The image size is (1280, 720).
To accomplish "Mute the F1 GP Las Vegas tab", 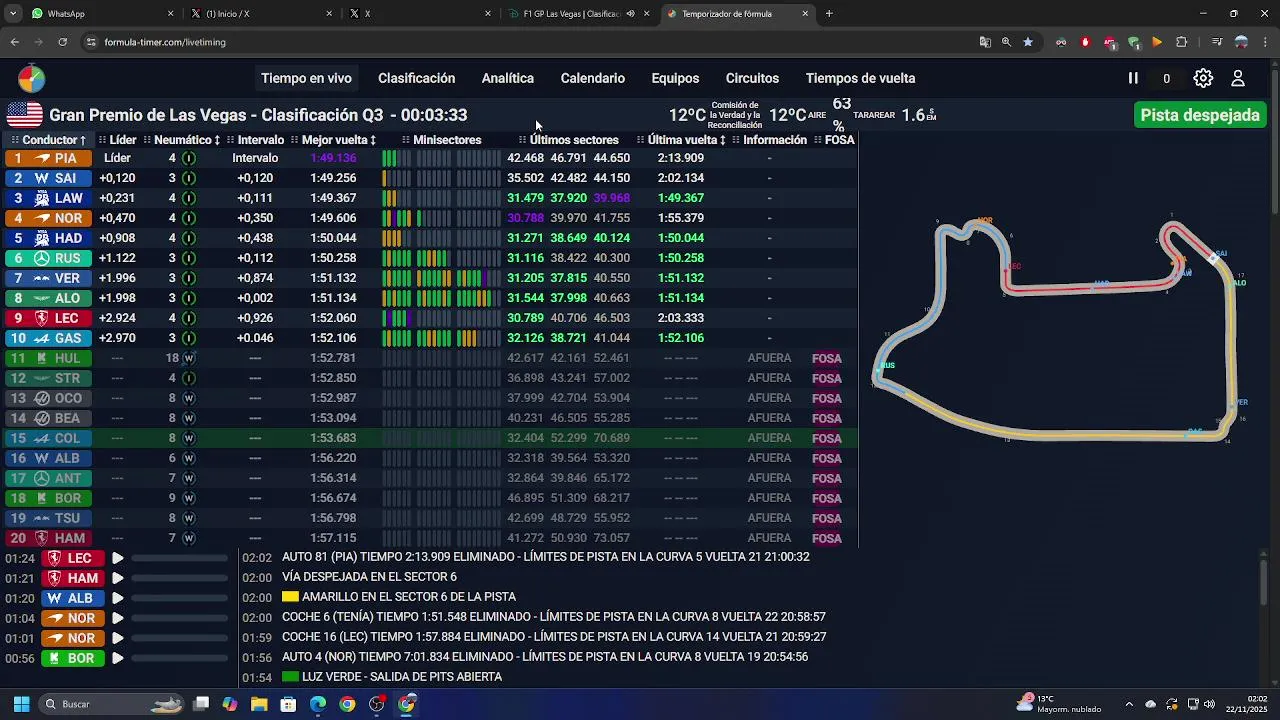I will [x=630, y=14].
